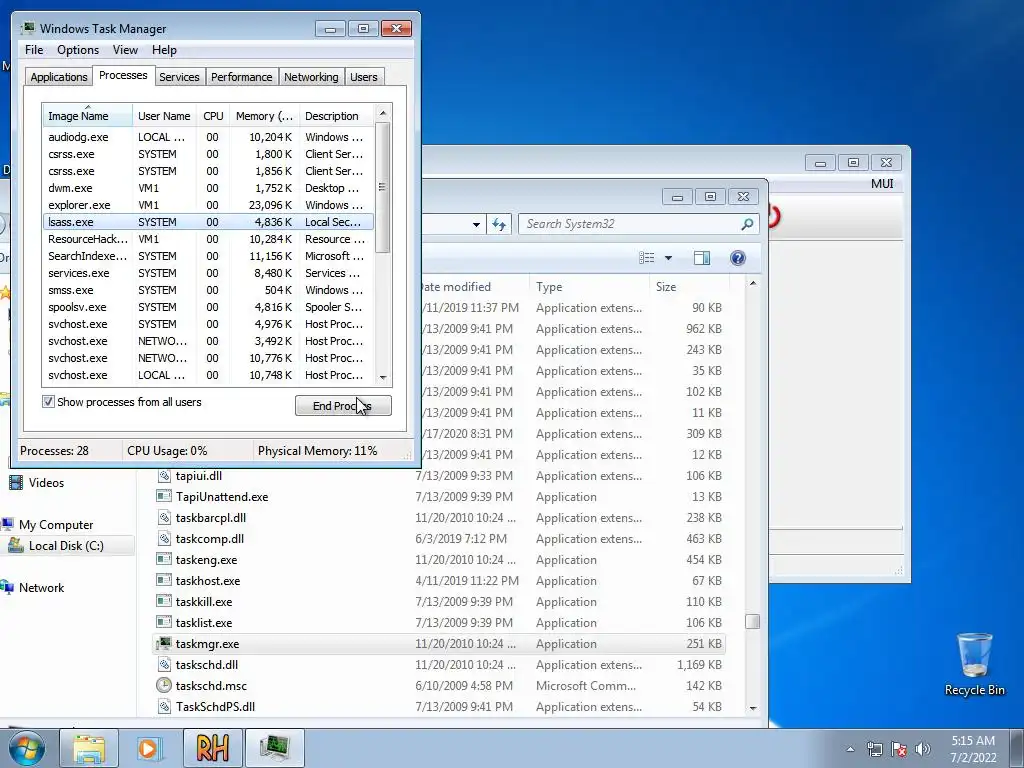This screenshot has height=768, width=1024.
Task: Open the address bar history dropdown
Action: point(476,224)
